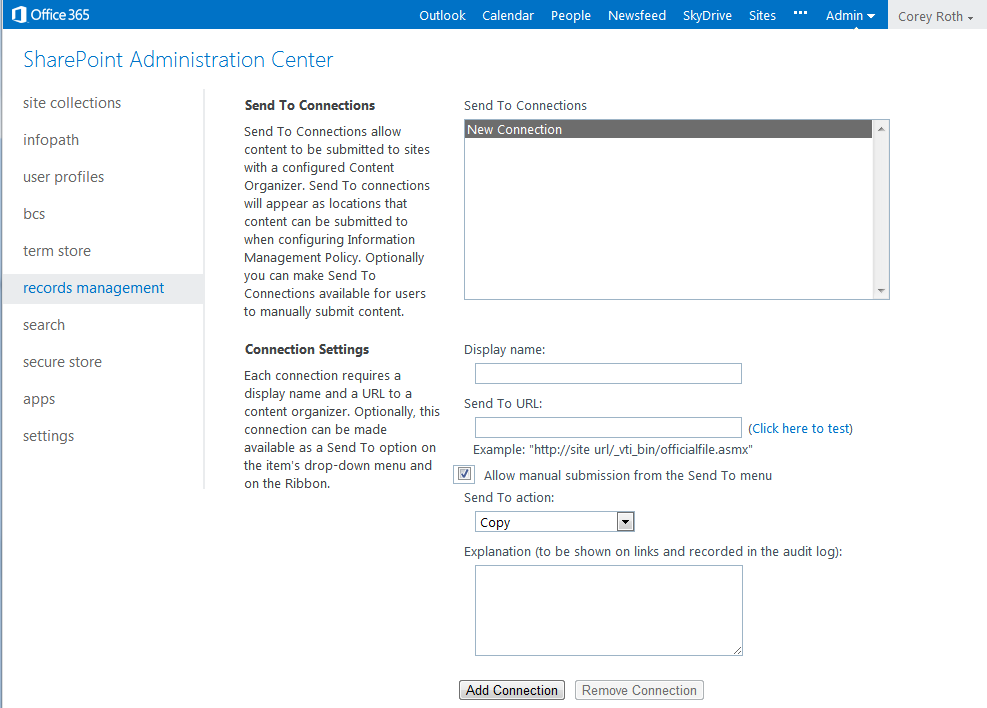Click the ellipsis more-links icon
The width and height of the screenshot is (987, 708).
click(x=800, y=13)
